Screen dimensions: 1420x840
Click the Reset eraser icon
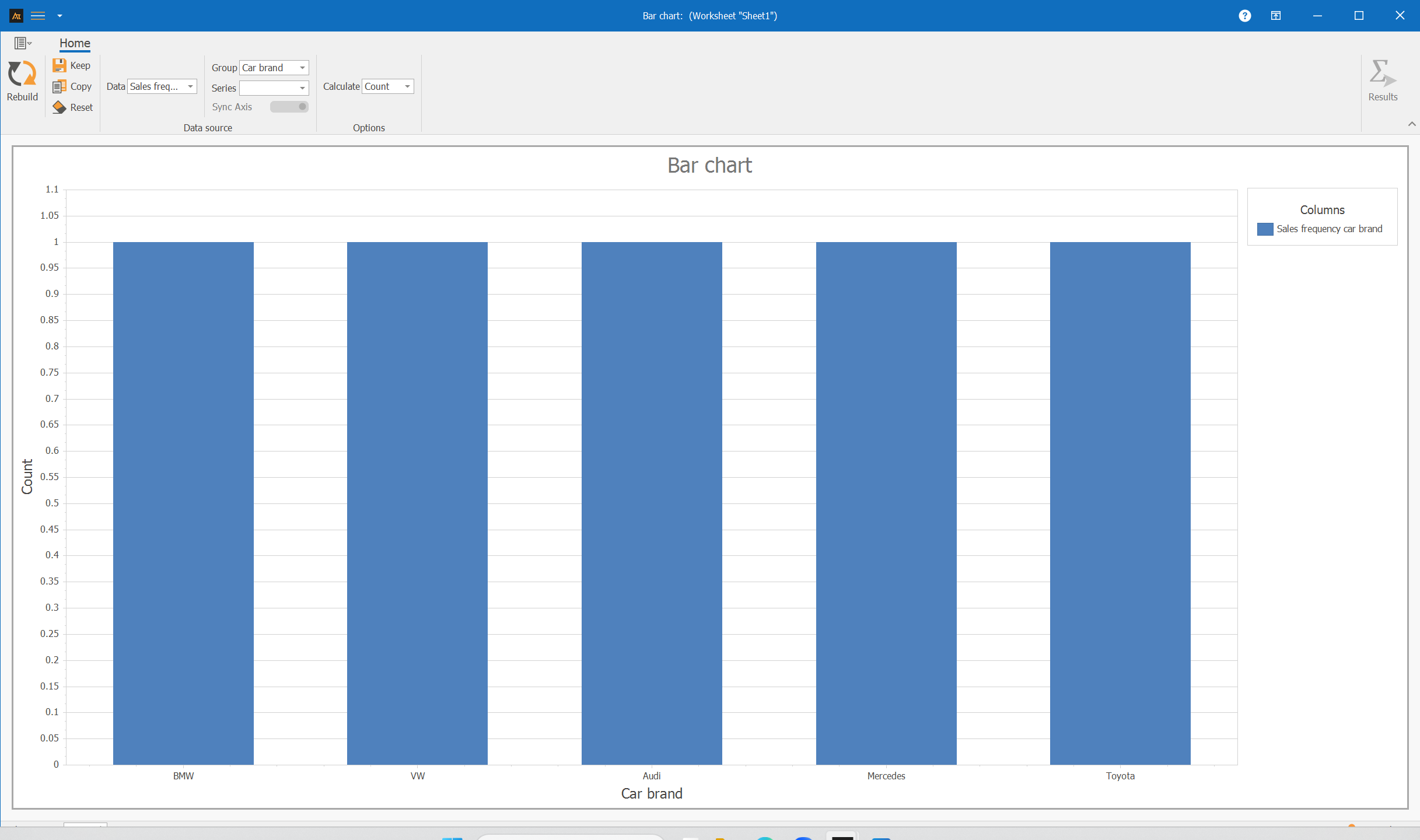point(59,107)
